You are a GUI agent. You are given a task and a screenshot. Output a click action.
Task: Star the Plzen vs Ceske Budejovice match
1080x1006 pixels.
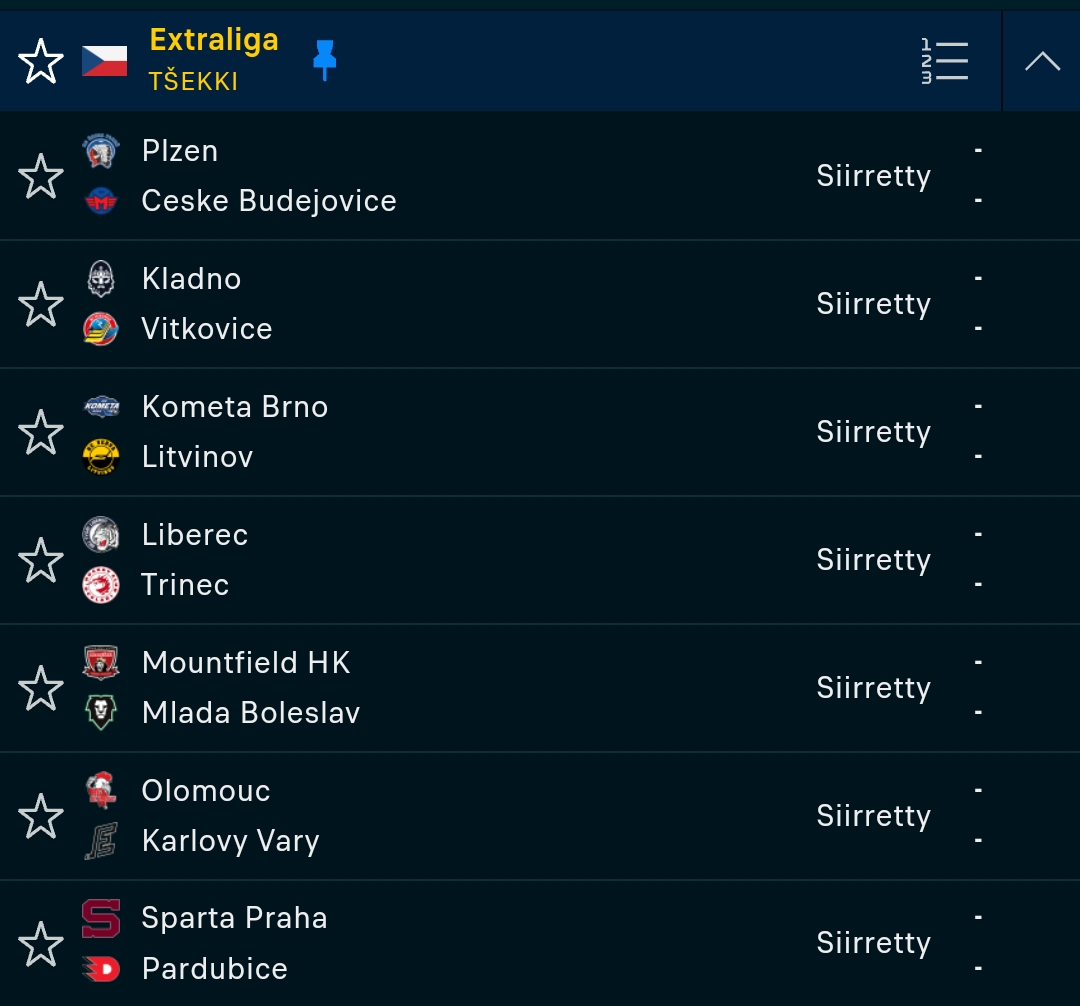tap(41, 176)
